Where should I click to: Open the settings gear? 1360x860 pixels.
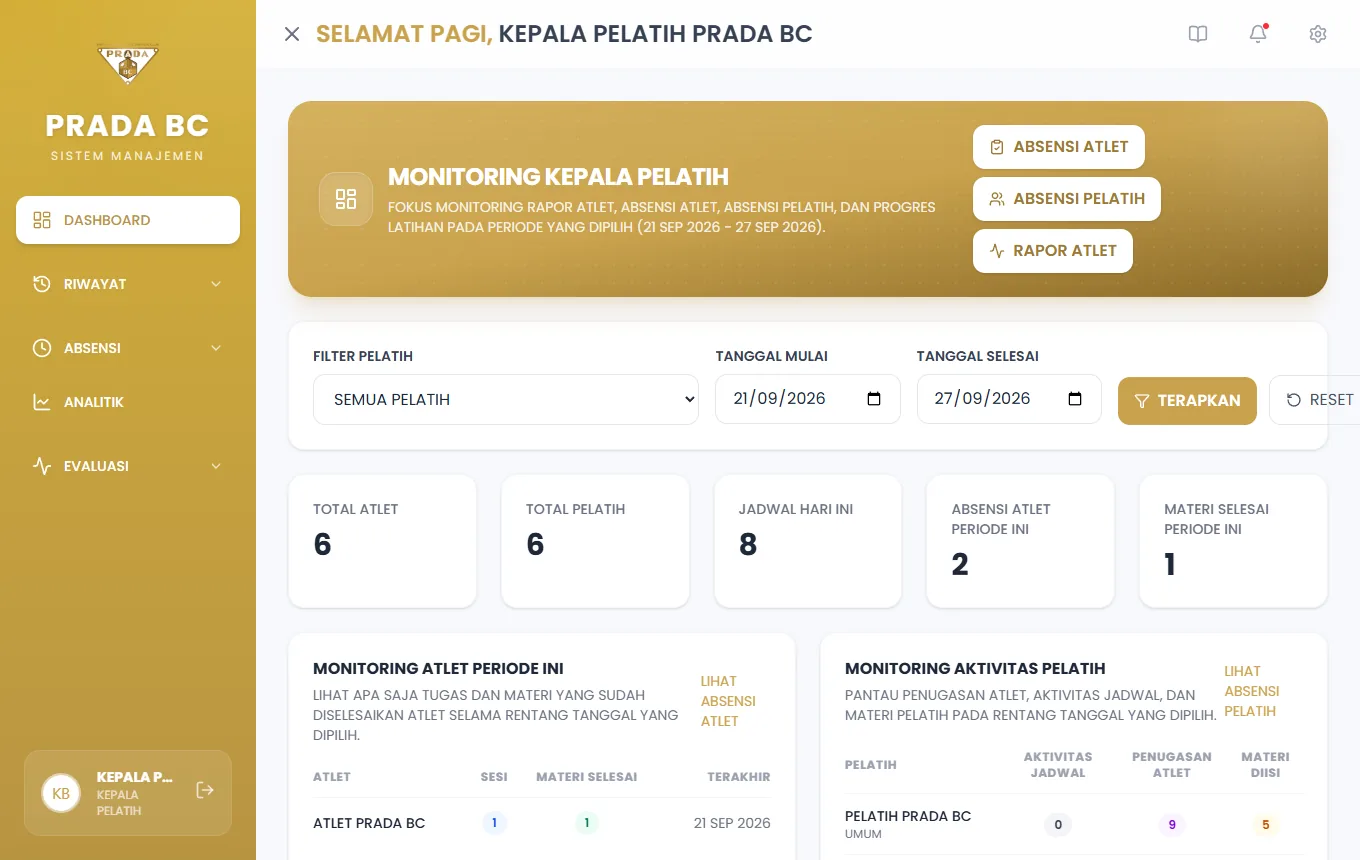(x=1318, y=34)
